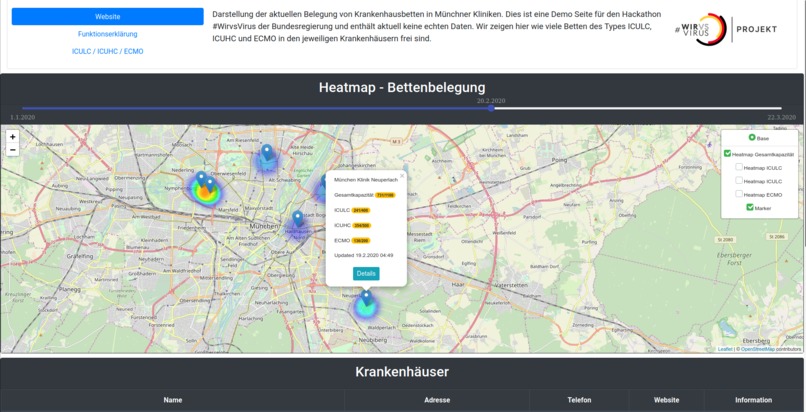This screenshot has height=412, width=806.
Task: Click the WirVsVirus Projekt logo
Action: tap(726, 29)
